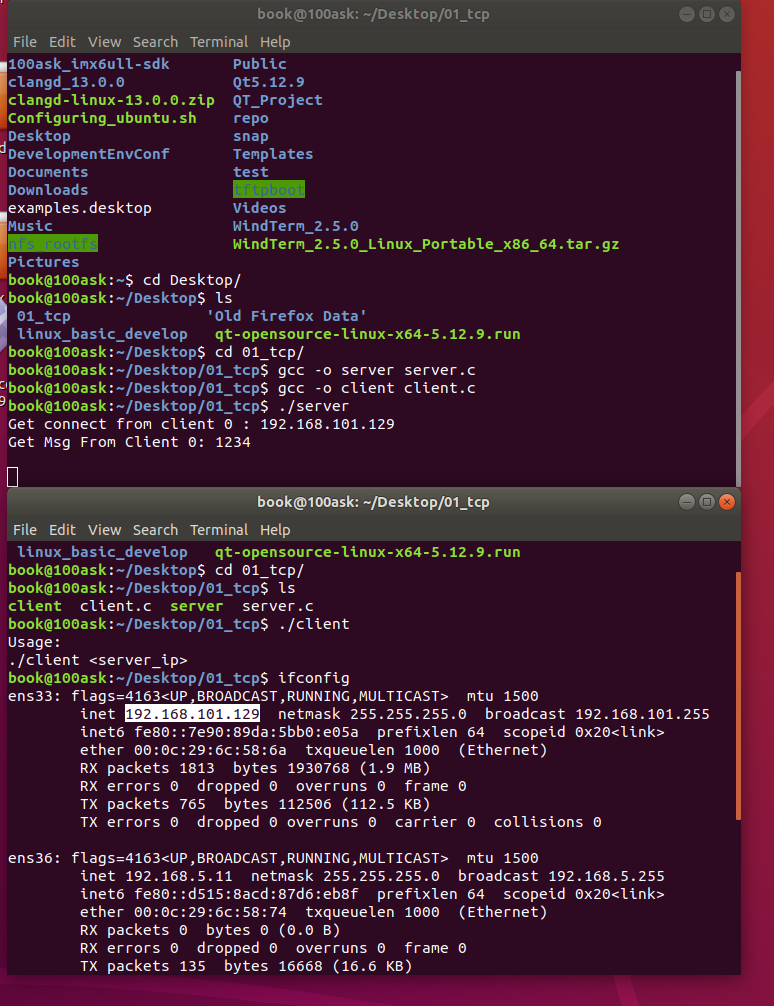Open Terminal menu in bottom terminal window

219,530
